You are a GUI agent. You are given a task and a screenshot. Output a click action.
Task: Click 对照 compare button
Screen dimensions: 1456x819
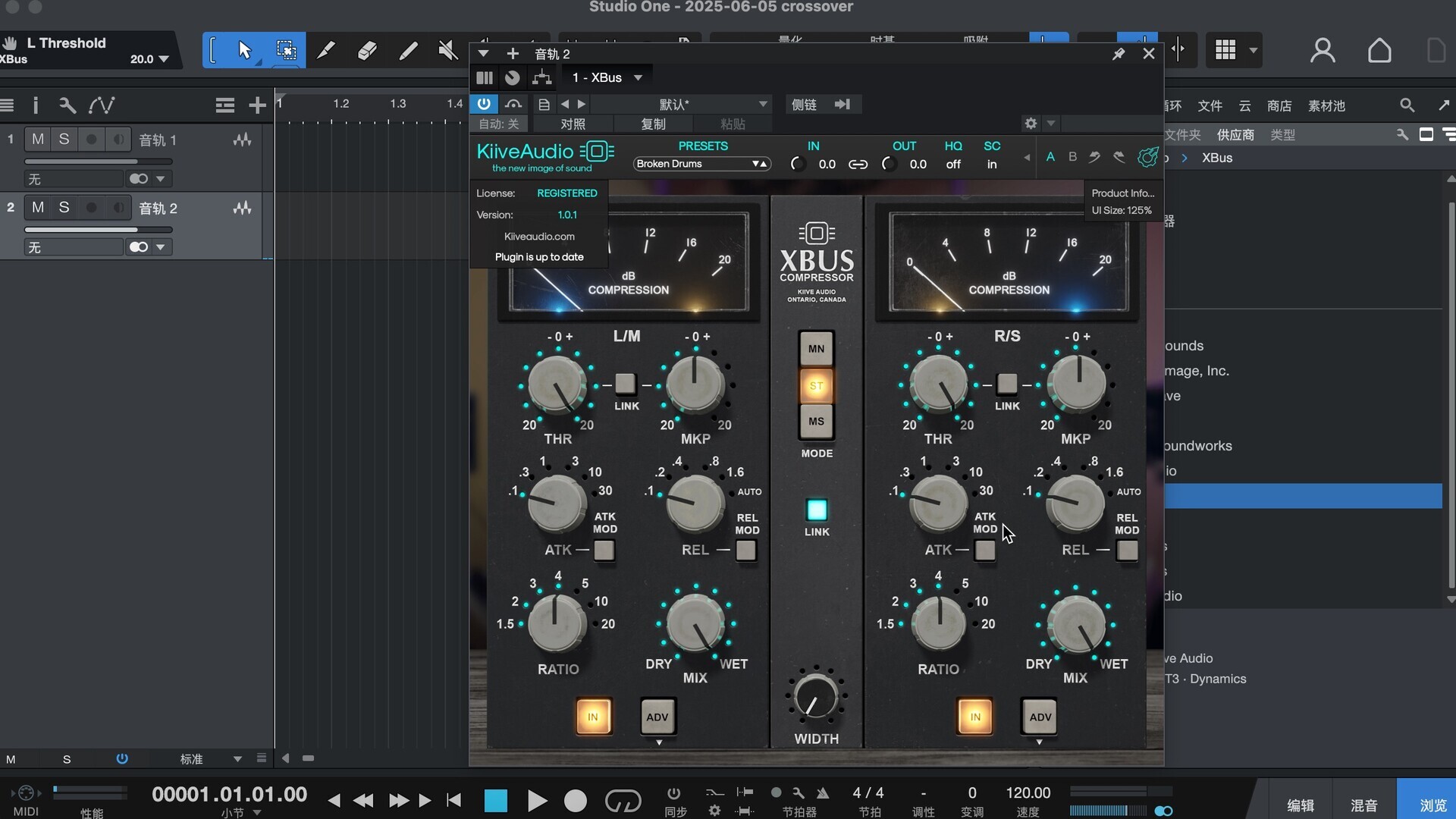click(573, 124)
